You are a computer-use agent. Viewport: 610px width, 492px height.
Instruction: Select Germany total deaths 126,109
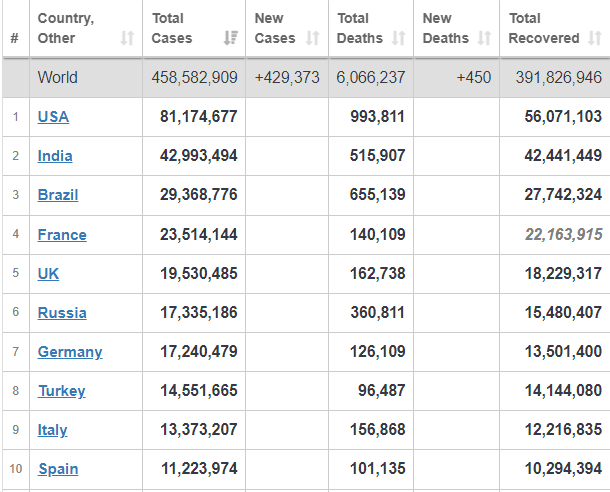coord(378,352)
